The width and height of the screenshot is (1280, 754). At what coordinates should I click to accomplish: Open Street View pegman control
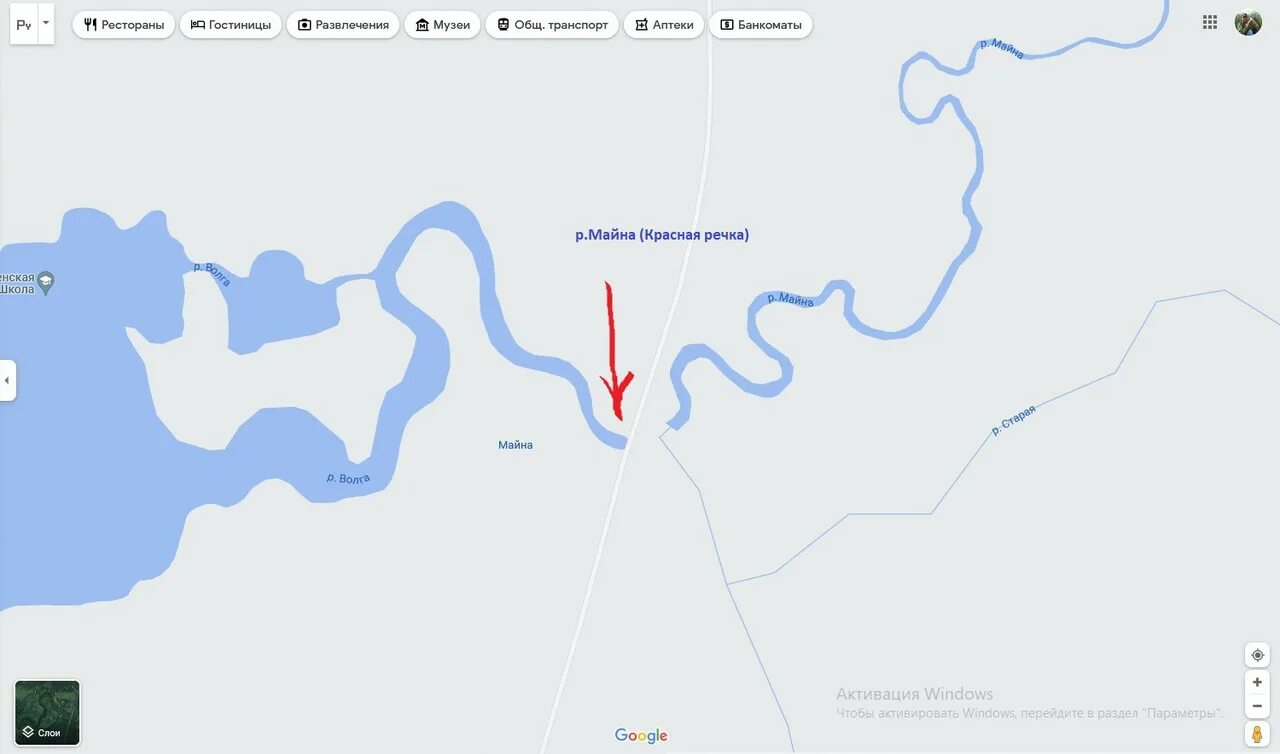coord(1257,734)
